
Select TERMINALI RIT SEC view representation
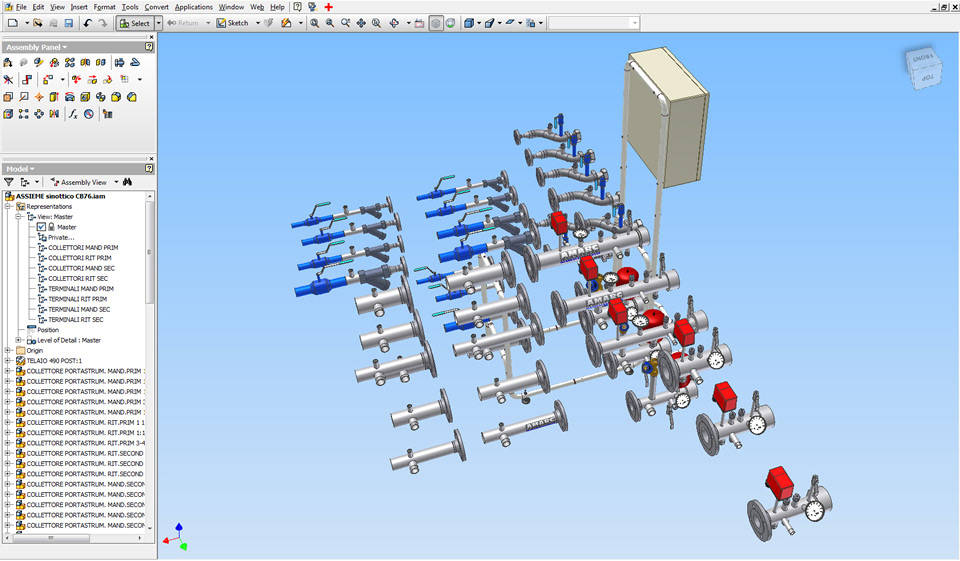click(x=75, y=320)
